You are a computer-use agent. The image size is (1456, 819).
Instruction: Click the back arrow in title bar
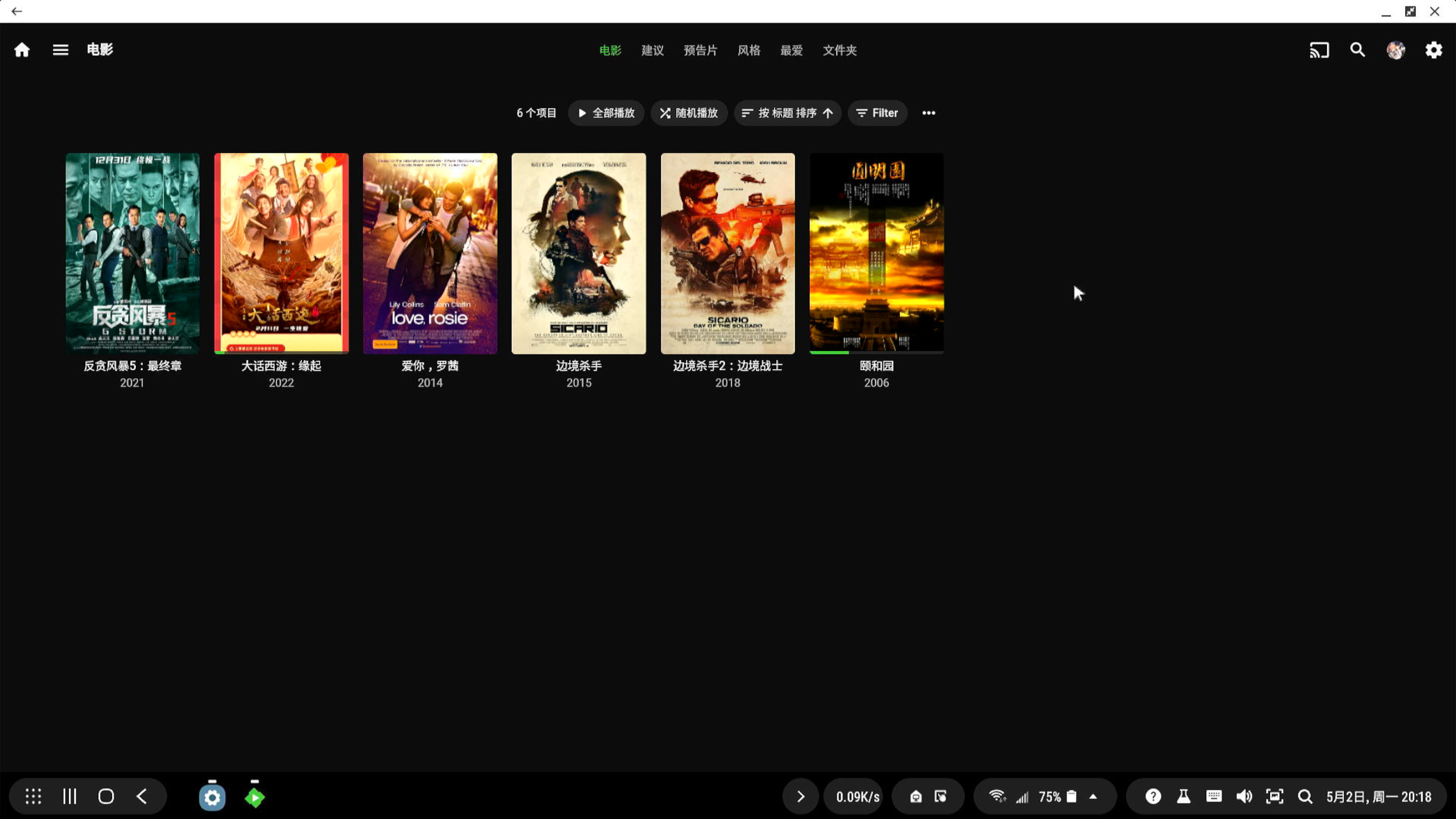(16, 11)
